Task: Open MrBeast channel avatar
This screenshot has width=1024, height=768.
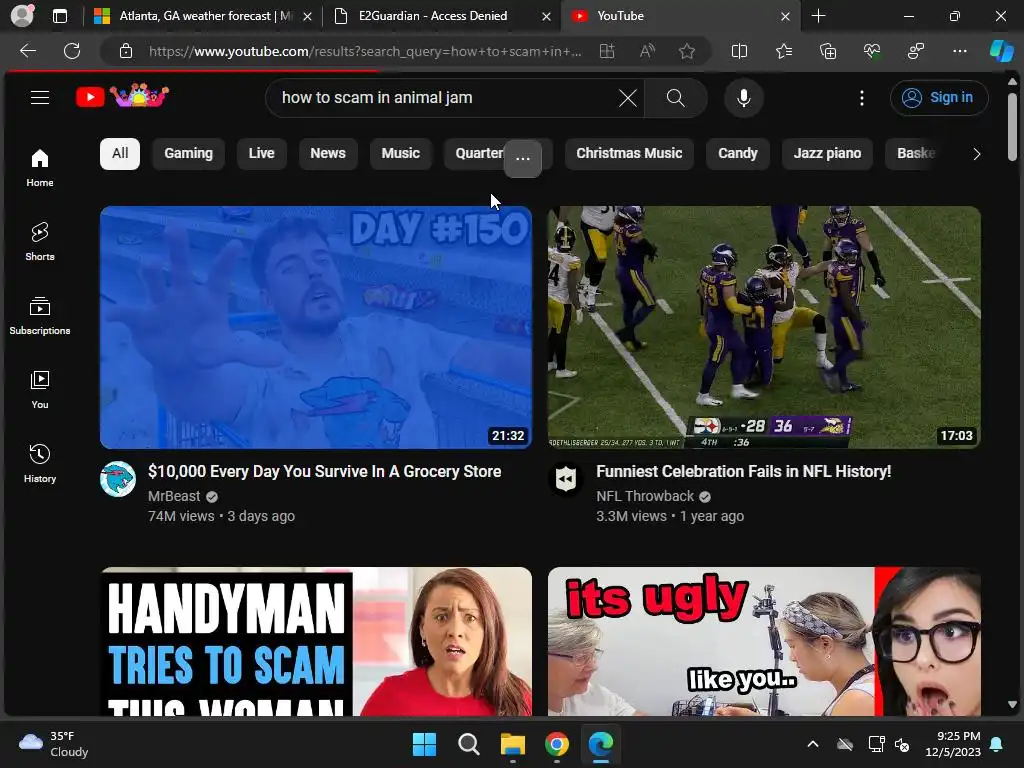Action: point(118,479)
